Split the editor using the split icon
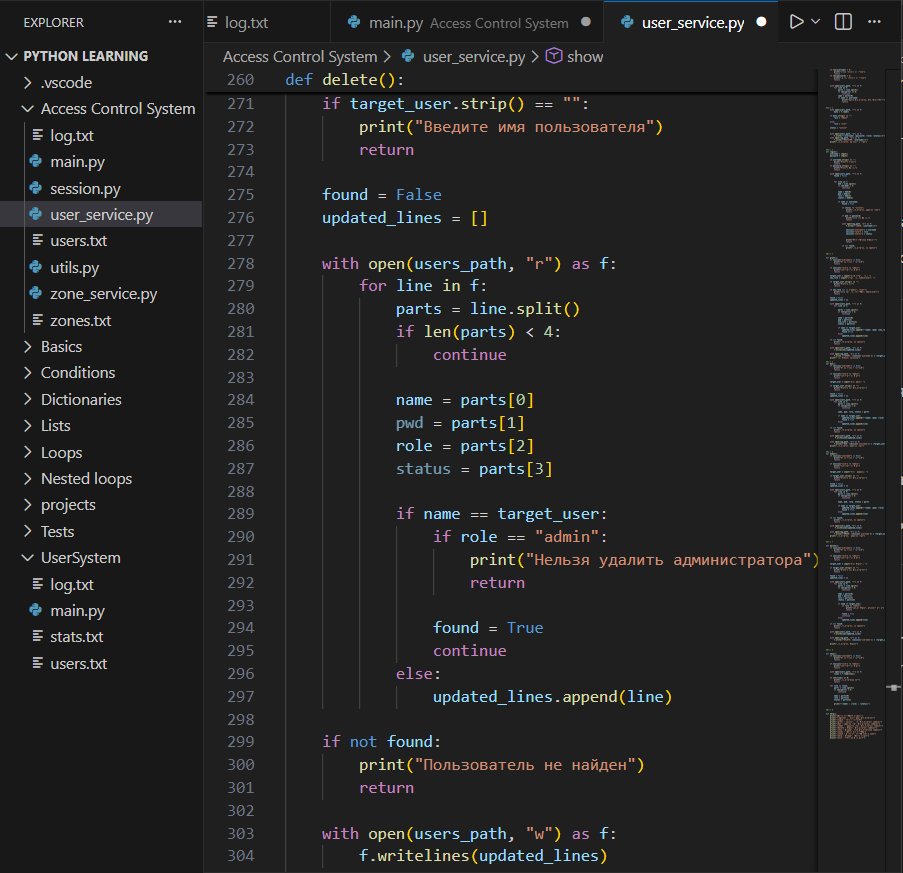 841,20
